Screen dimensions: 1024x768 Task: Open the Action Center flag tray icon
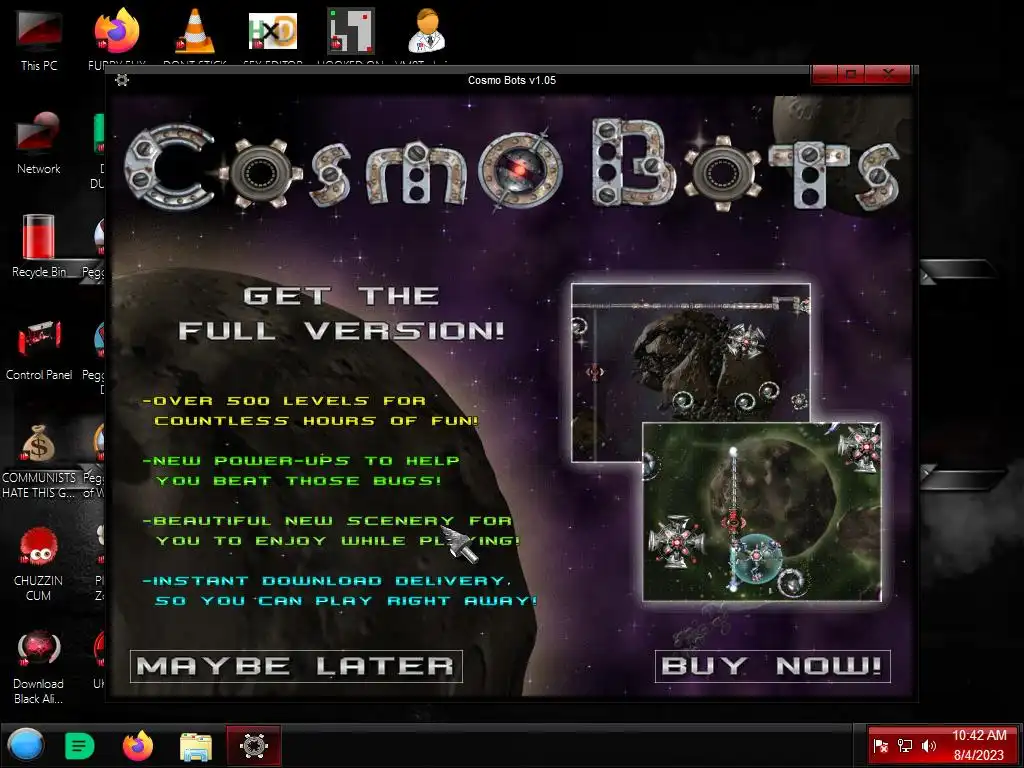tap(880, 746)
